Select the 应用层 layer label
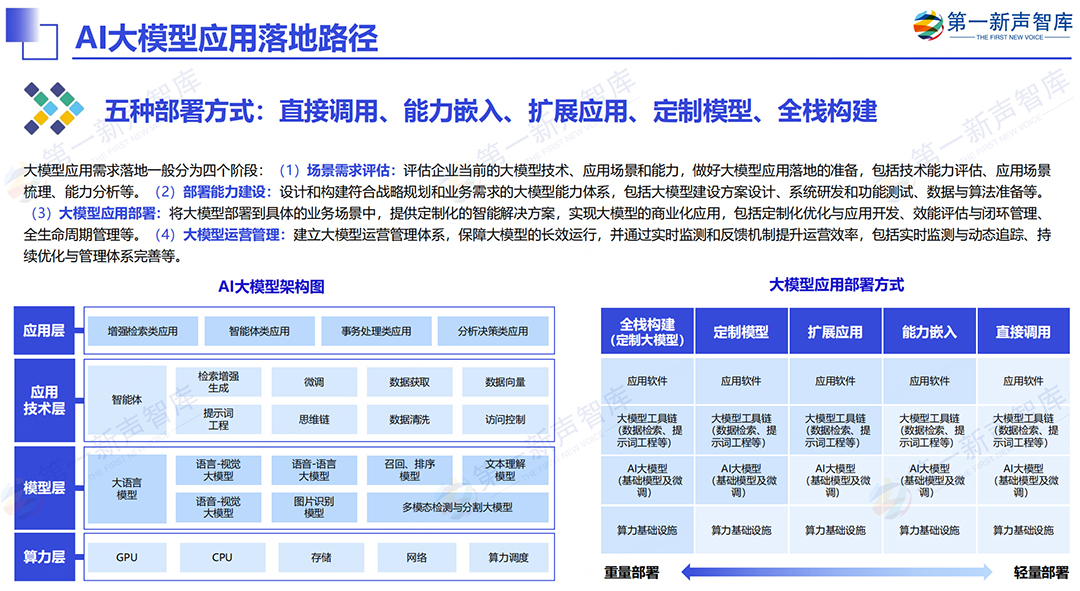Viewport: 1080px width, 591px height. pos(44,331)
